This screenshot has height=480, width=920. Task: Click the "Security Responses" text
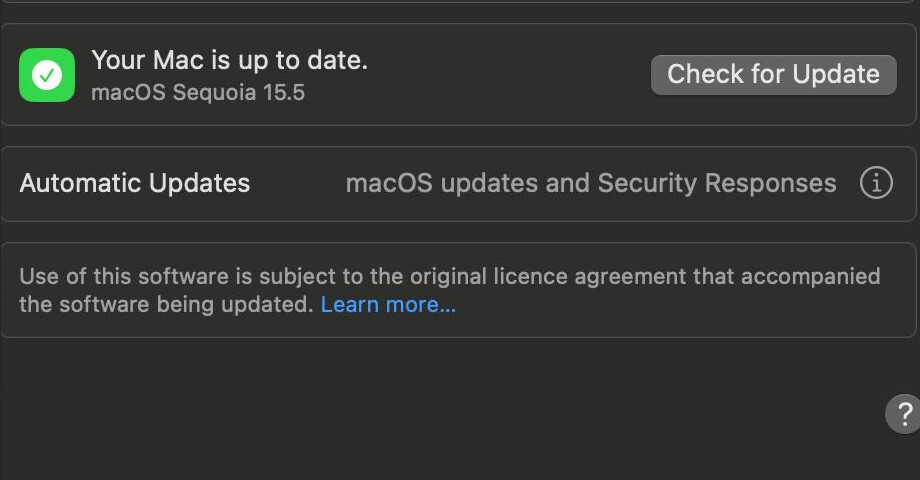pyautogui.click(x=717, y=183)
